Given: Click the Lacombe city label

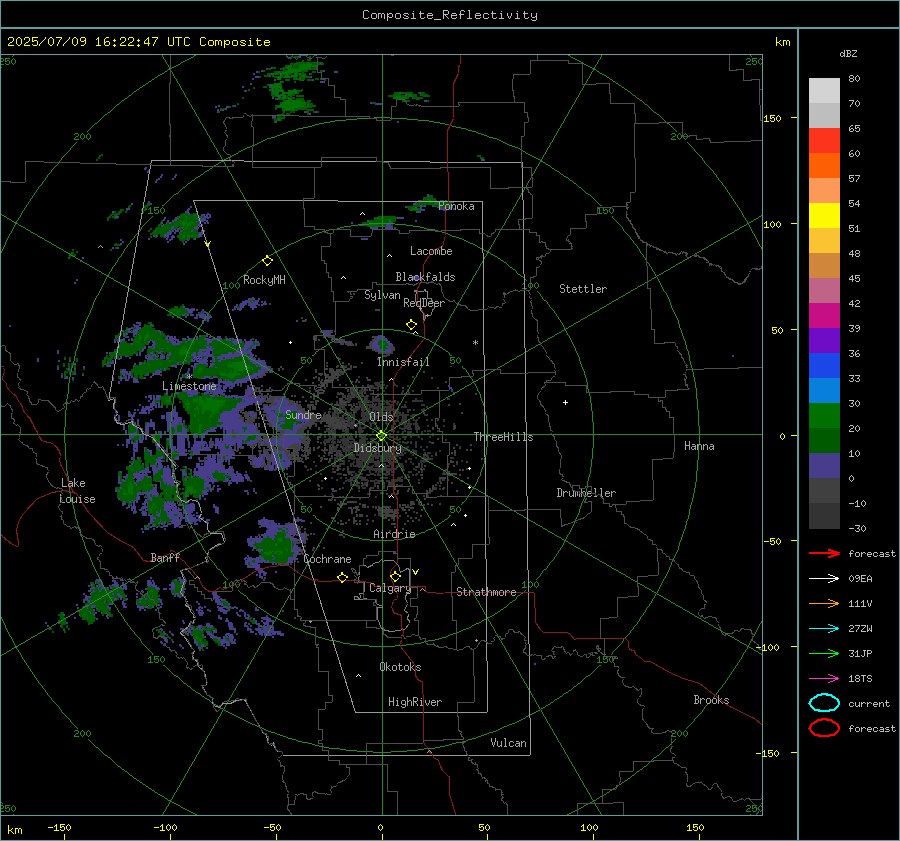Looking at the screenshot, I should pyautogui.click(x=431, y=251).
